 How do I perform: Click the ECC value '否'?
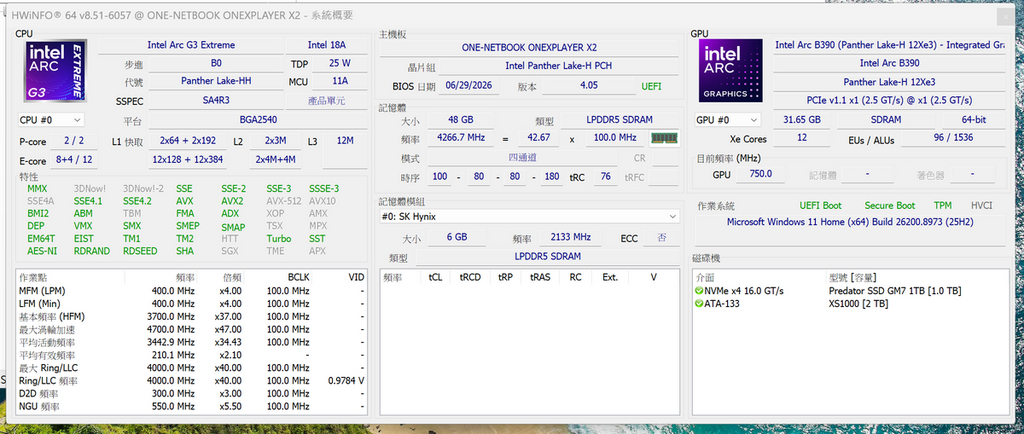pos(662,238)
